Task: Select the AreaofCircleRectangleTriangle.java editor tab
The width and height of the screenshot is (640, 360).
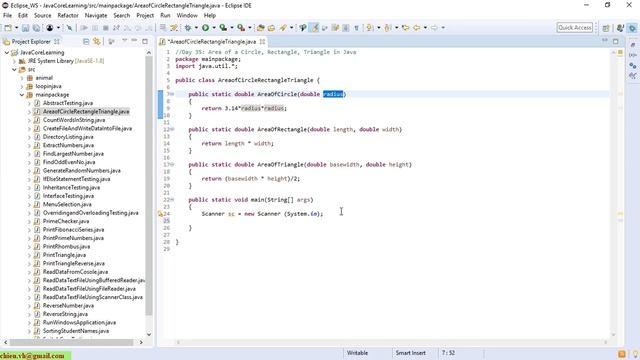Action: point(212,42)
